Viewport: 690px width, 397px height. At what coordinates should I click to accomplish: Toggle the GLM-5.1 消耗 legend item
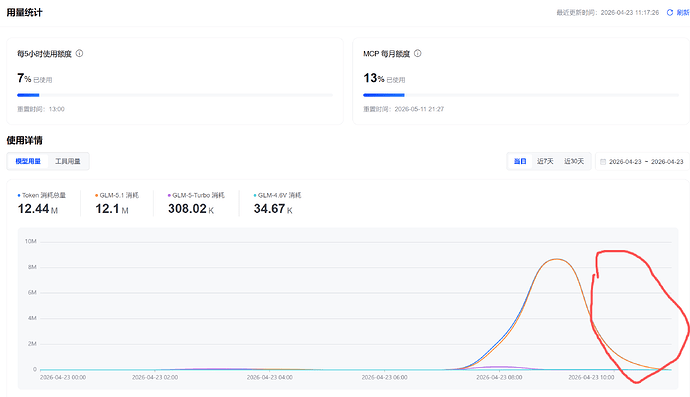pyautogui.click(x=117, y=195)
